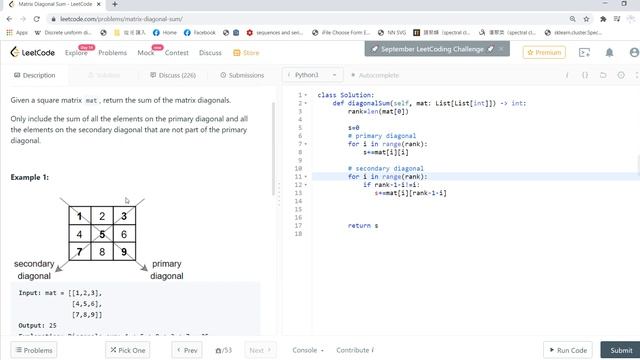640x360 pixels.
Task: Open the sequences and series bookmark
Action: pos(275,32)
